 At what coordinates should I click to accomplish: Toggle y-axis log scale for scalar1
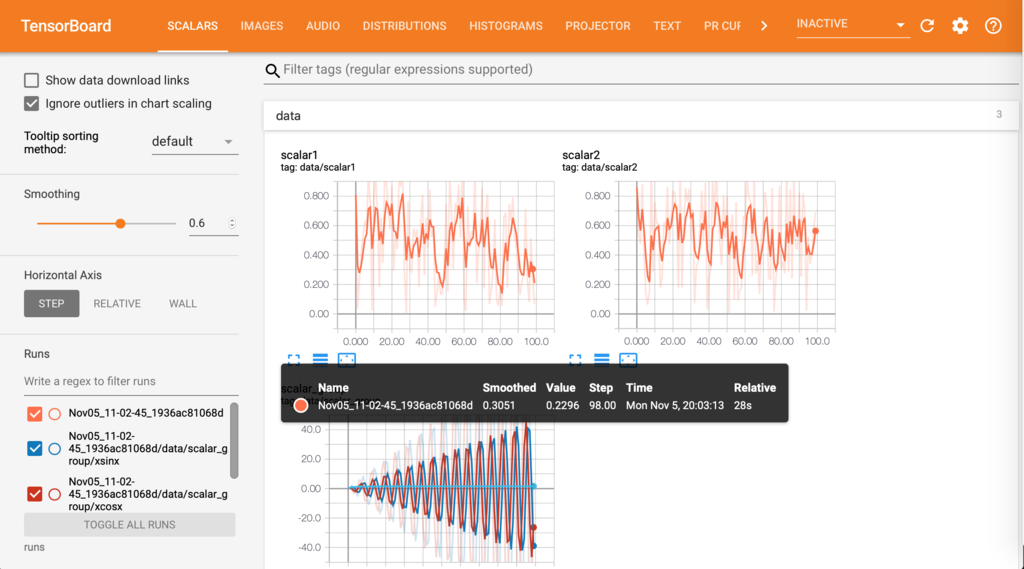(x=320, y=359)
